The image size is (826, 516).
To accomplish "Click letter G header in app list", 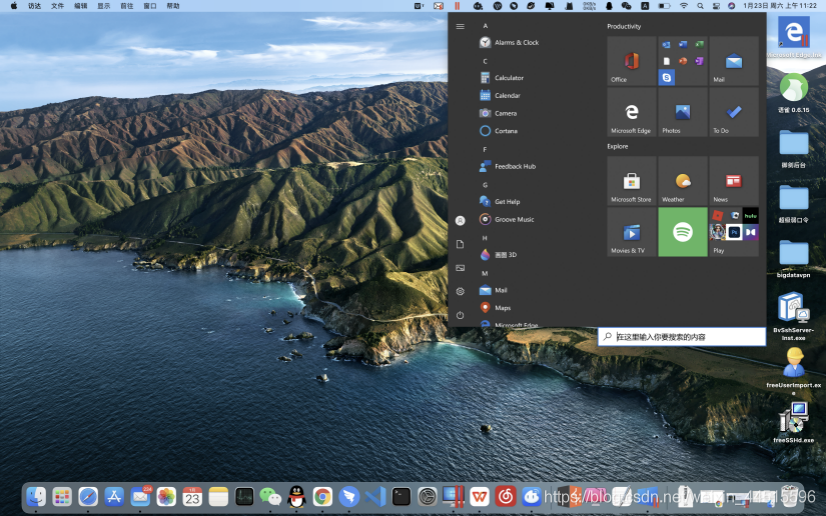I will 485,185.
